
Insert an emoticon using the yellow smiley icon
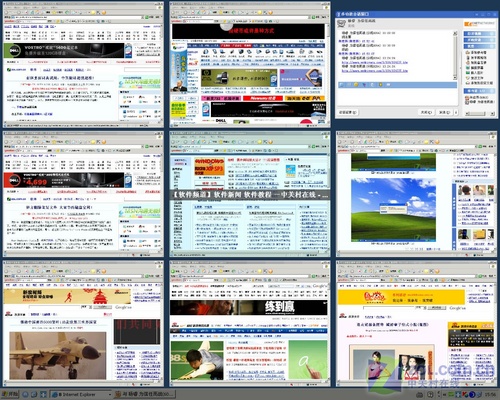tap(356, 85)
